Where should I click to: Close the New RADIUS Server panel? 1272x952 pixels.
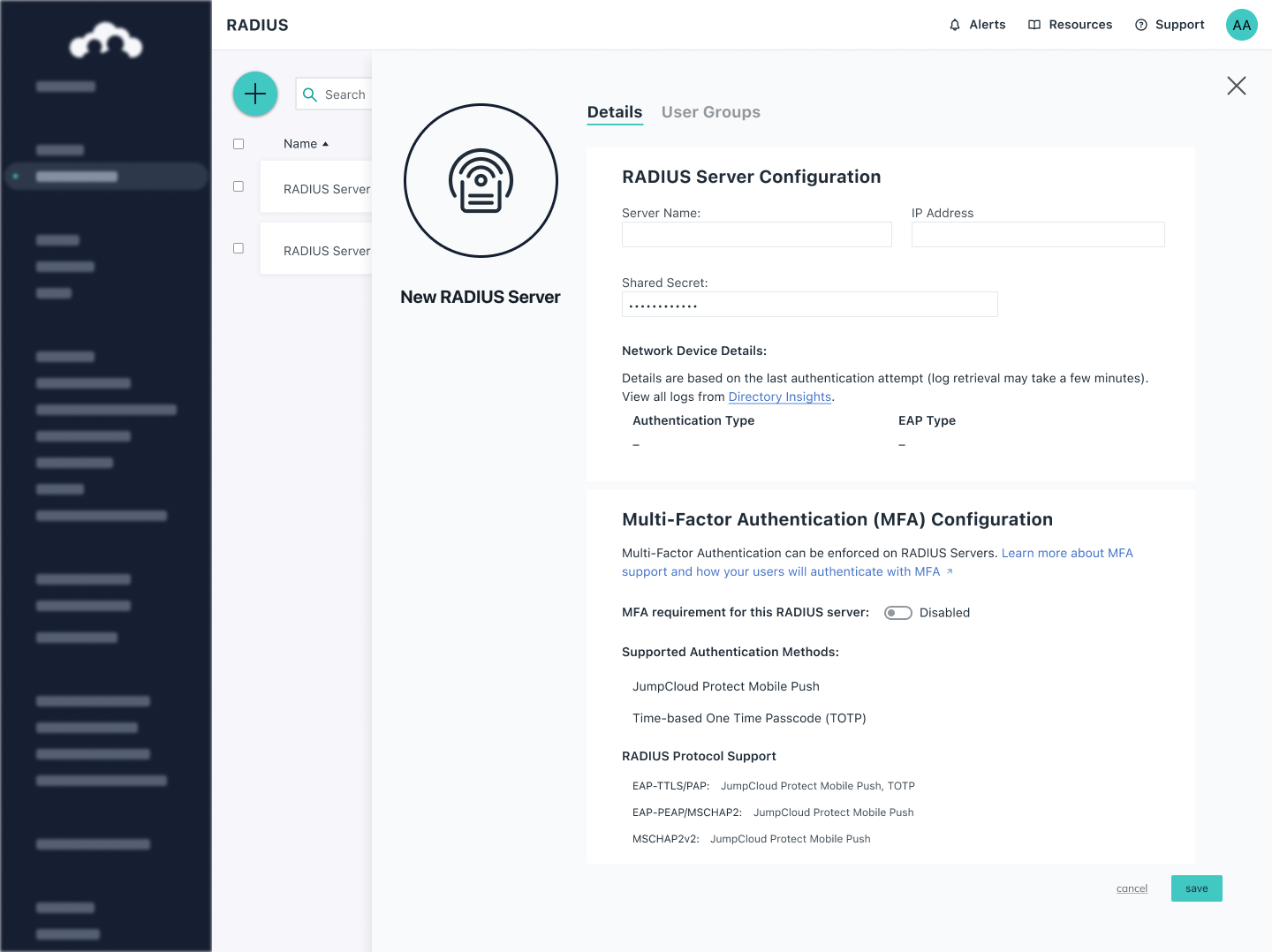pos(1237,86)
